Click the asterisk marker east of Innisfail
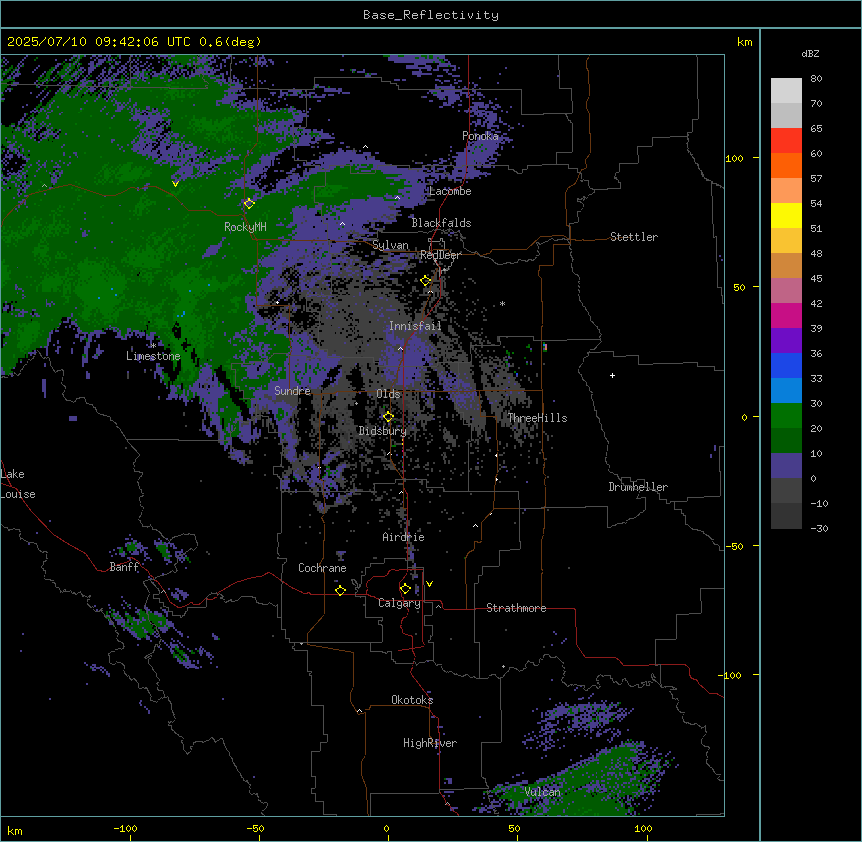This screenshot has height=842, width=862. (502, 303)
